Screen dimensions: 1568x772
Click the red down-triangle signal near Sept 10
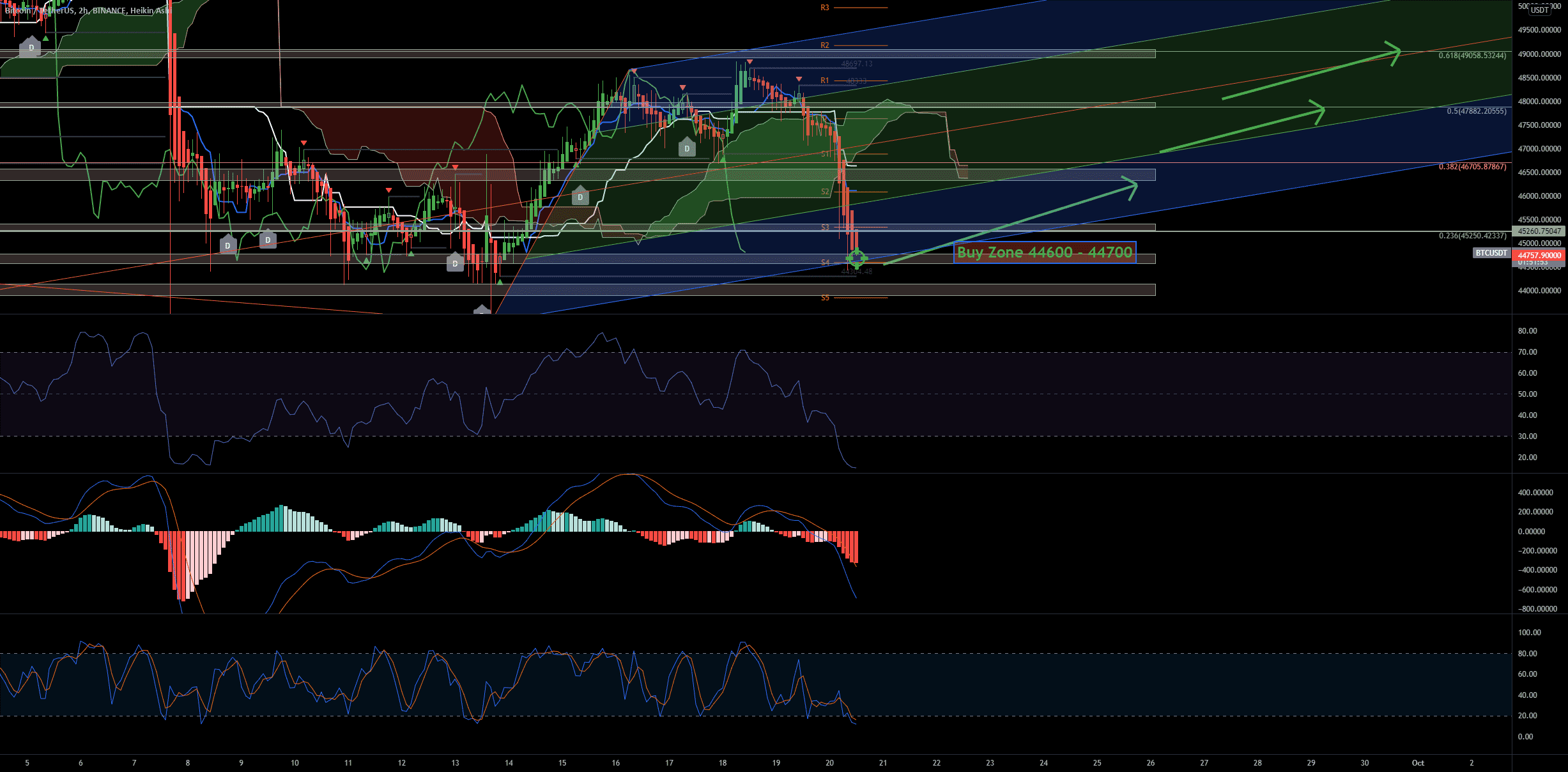click(x=304, y=143)
